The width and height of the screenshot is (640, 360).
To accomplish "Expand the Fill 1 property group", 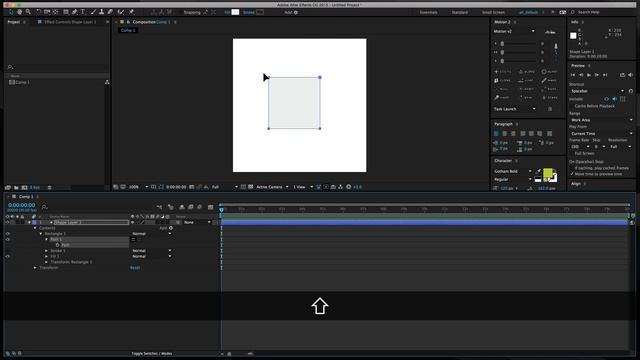I will click(x=47, y=256).
